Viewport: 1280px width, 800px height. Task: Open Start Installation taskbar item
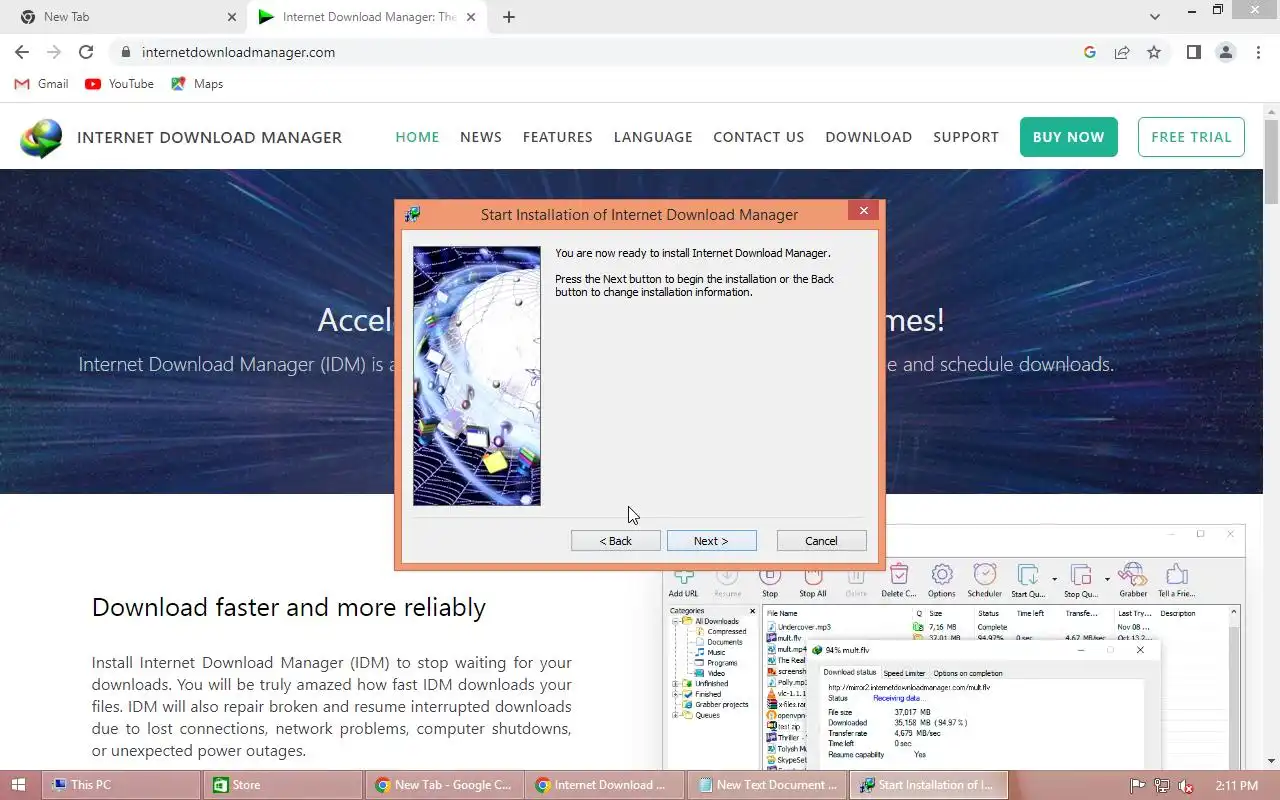pyautogui.click(x=929, y=785)
